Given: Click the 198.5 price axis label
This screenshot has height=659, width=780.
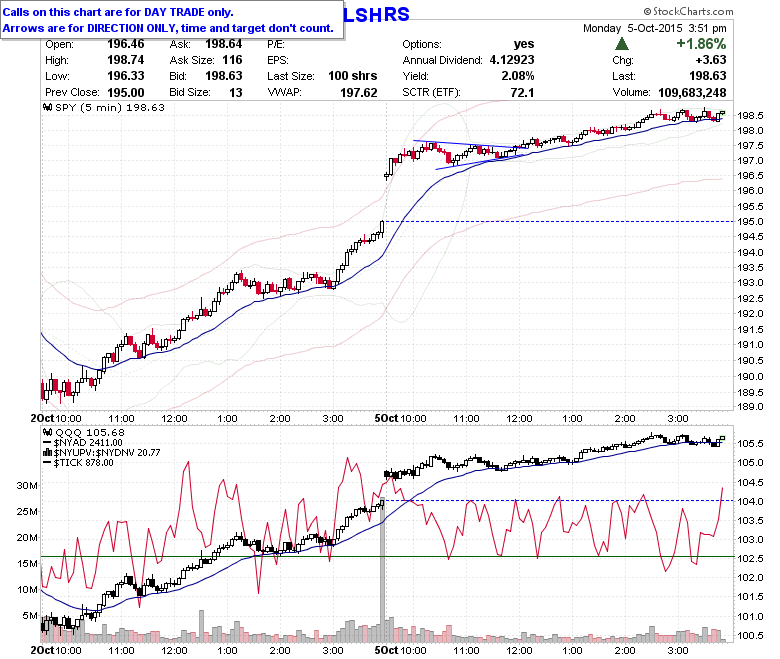Looking at the screenshot, I should (750, 115).
